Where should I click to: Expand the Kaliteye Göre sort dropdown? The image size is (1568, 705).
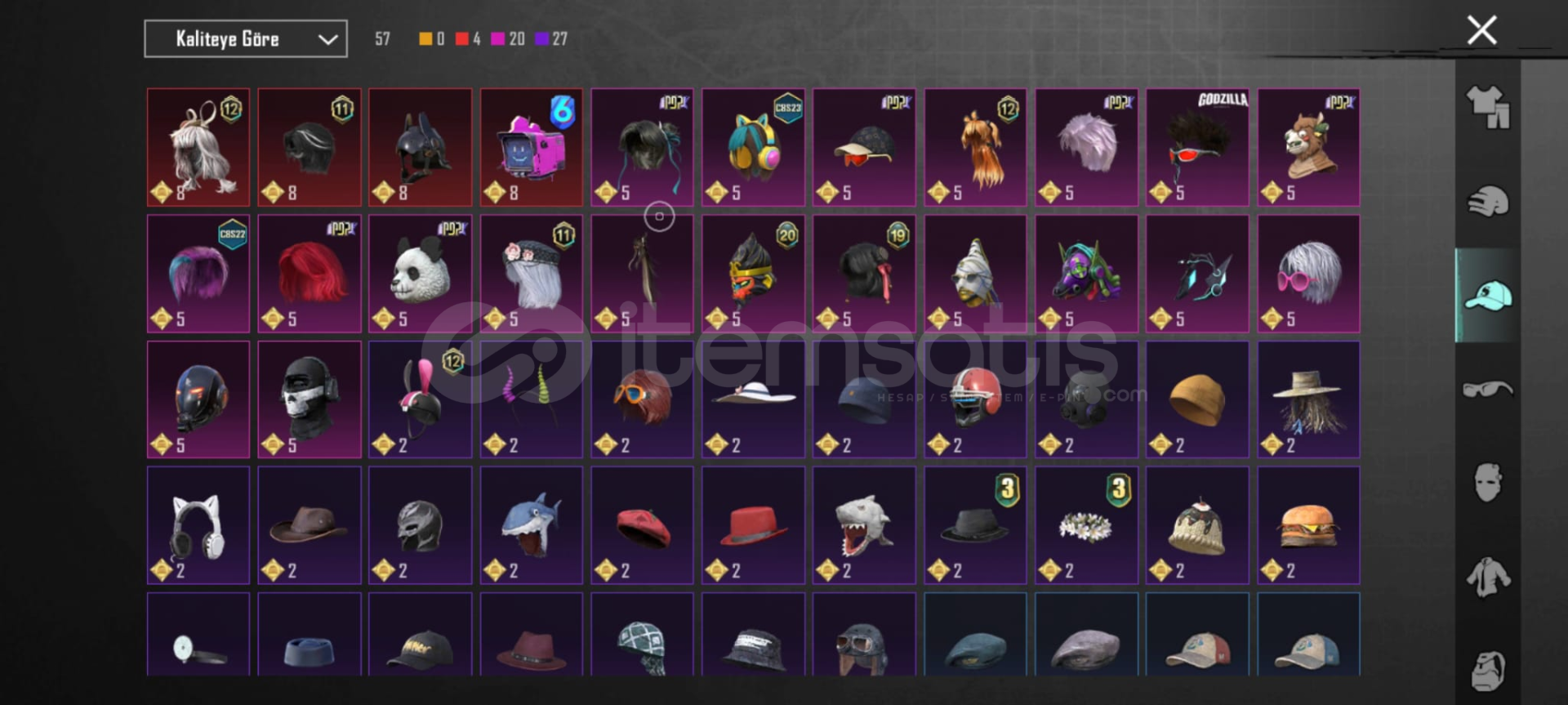246,38
